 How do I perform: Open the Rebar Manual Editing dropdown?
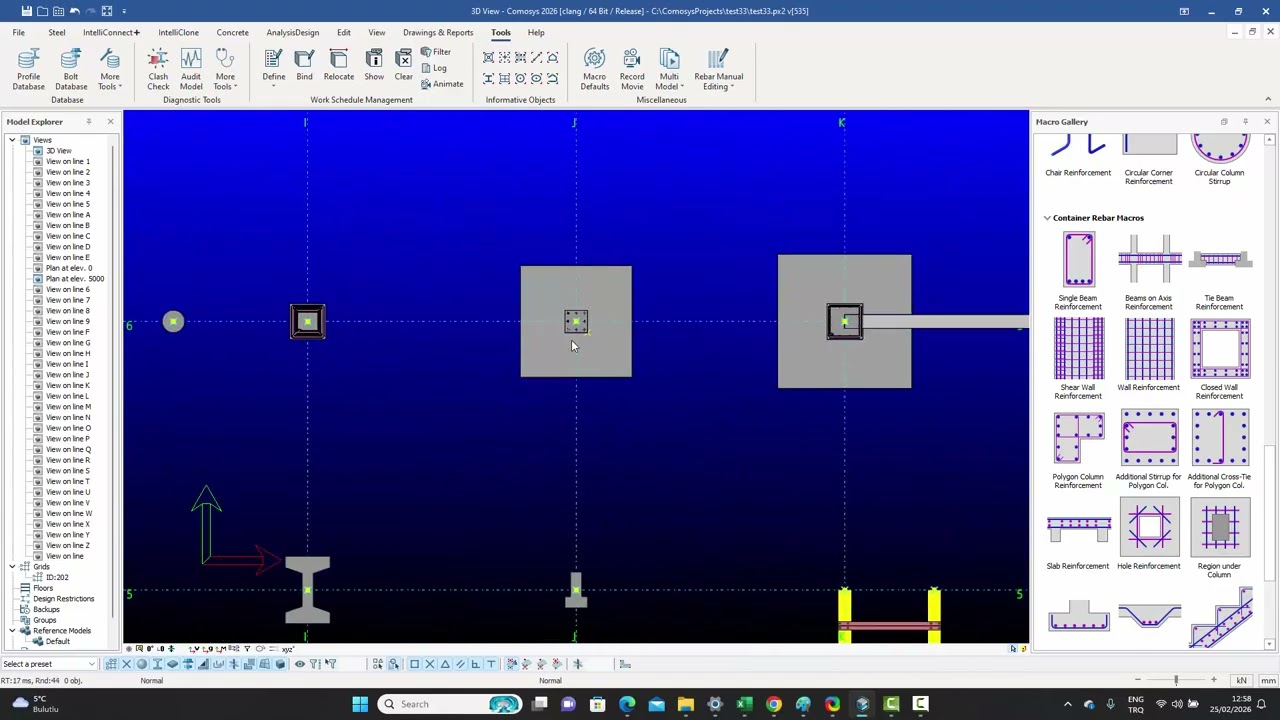(x=718, y=69)
